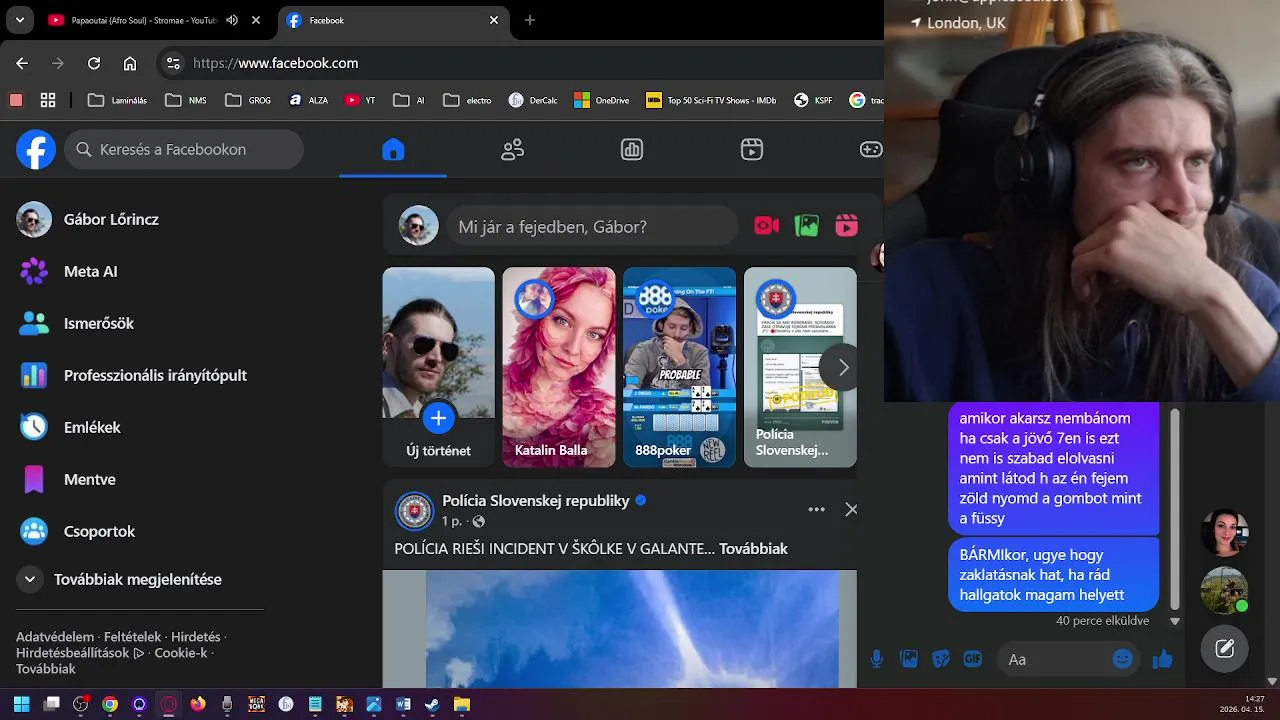Choose a GIF in the chat toolbar
Viewport: 1280px width, 720px height.
tap(972, 659)
